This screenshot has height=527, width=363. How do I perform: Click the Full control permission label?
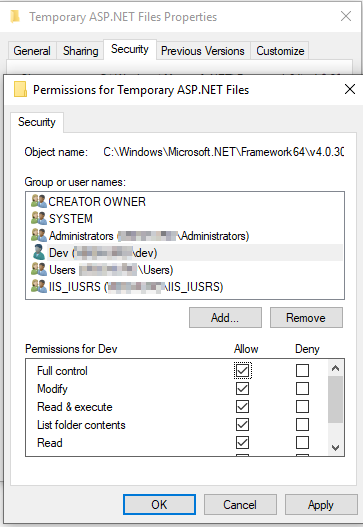62,371
